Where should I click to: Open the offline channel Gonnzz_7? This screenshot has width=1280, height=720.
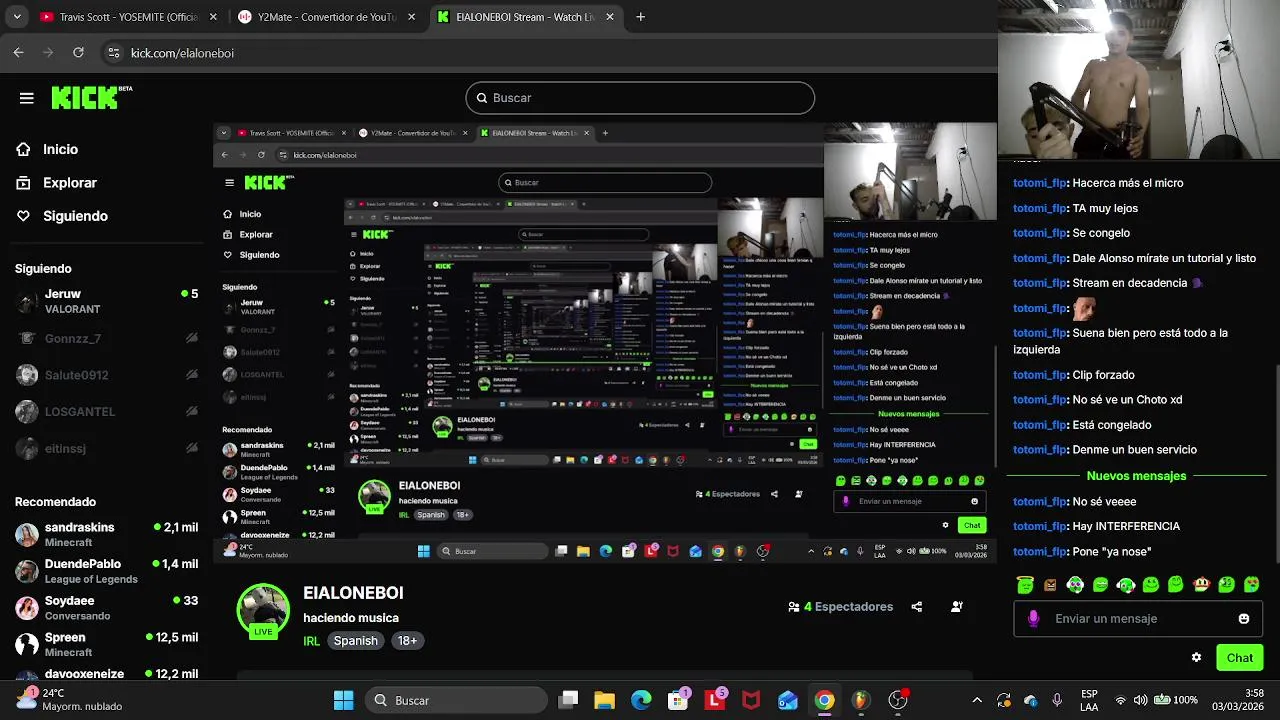point(107,338)
